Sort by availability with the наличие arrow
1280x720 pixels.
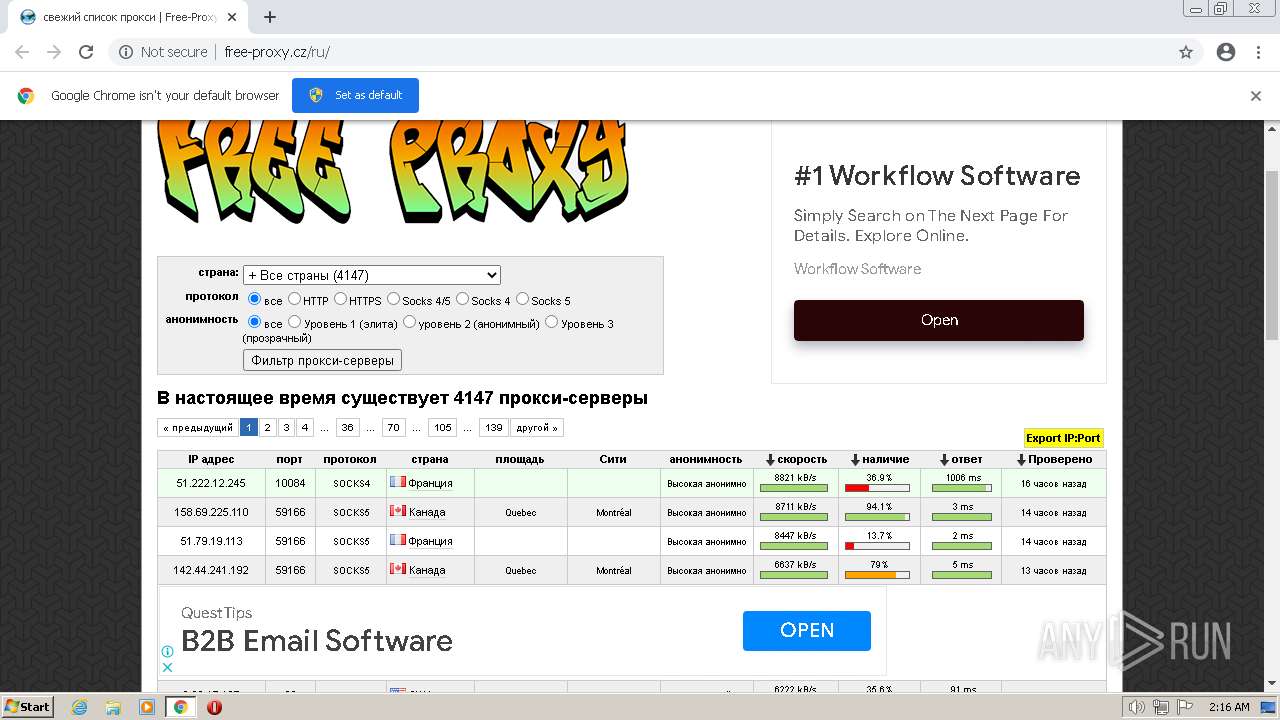[855, 460]
